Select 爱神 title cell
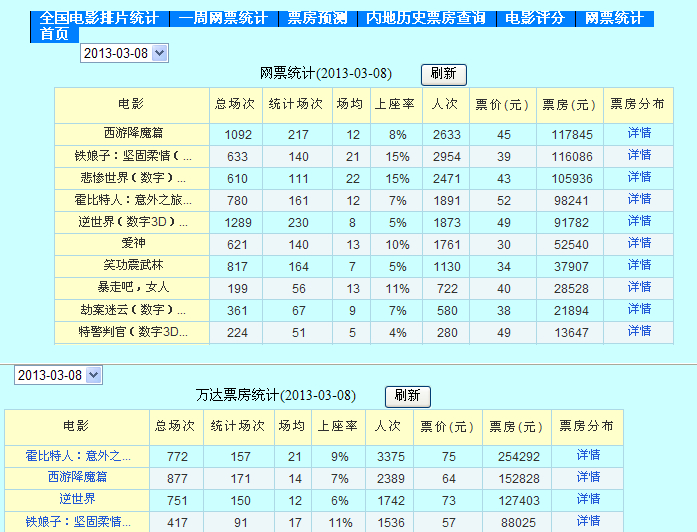This screenshot has height=532, width=697. pos(133,243)
